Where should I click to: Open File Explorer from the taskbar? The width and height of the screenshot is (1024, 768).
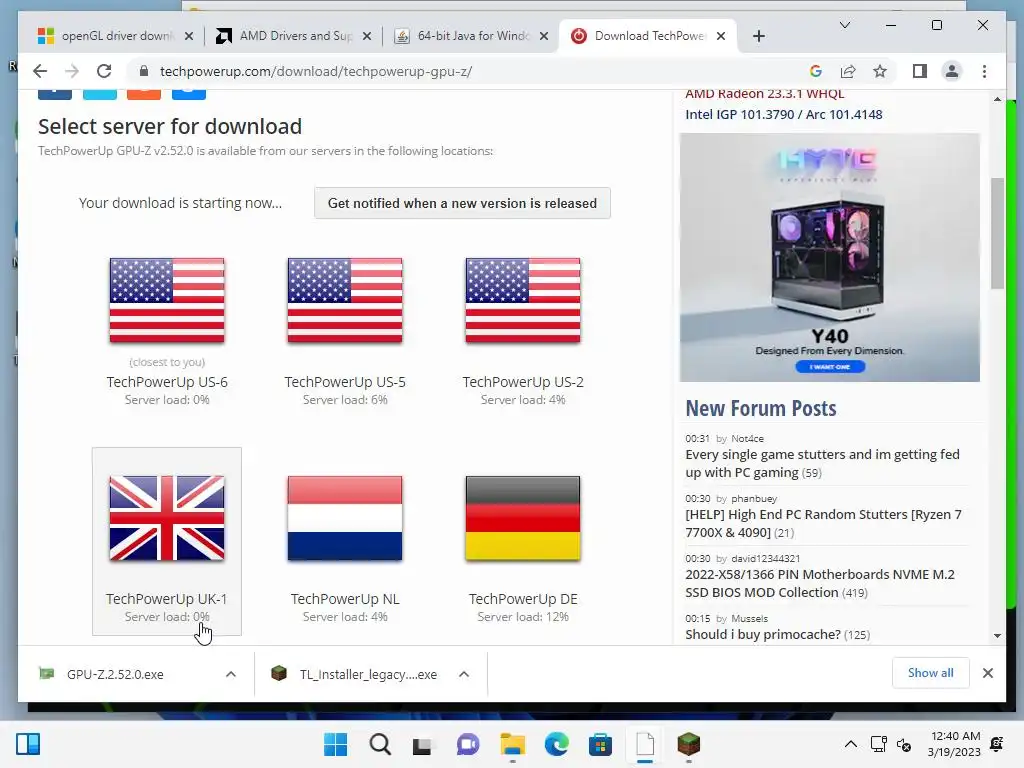click(512, 744)
